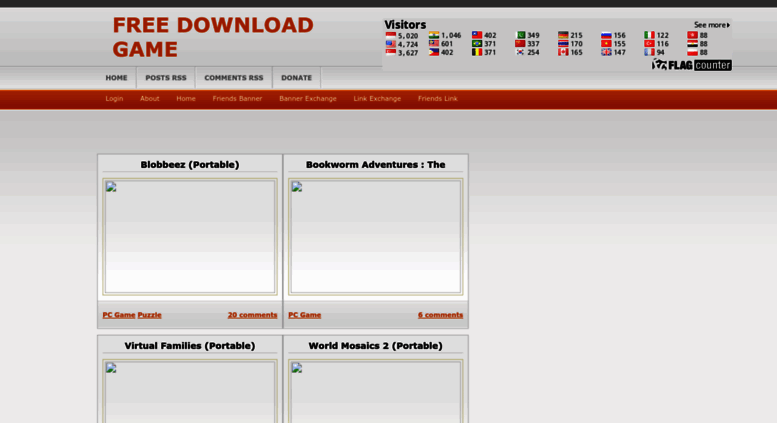Click the Thailand flag beside 170
The width and height of the screenshot is (777, 423).
(x=563, y=44)
